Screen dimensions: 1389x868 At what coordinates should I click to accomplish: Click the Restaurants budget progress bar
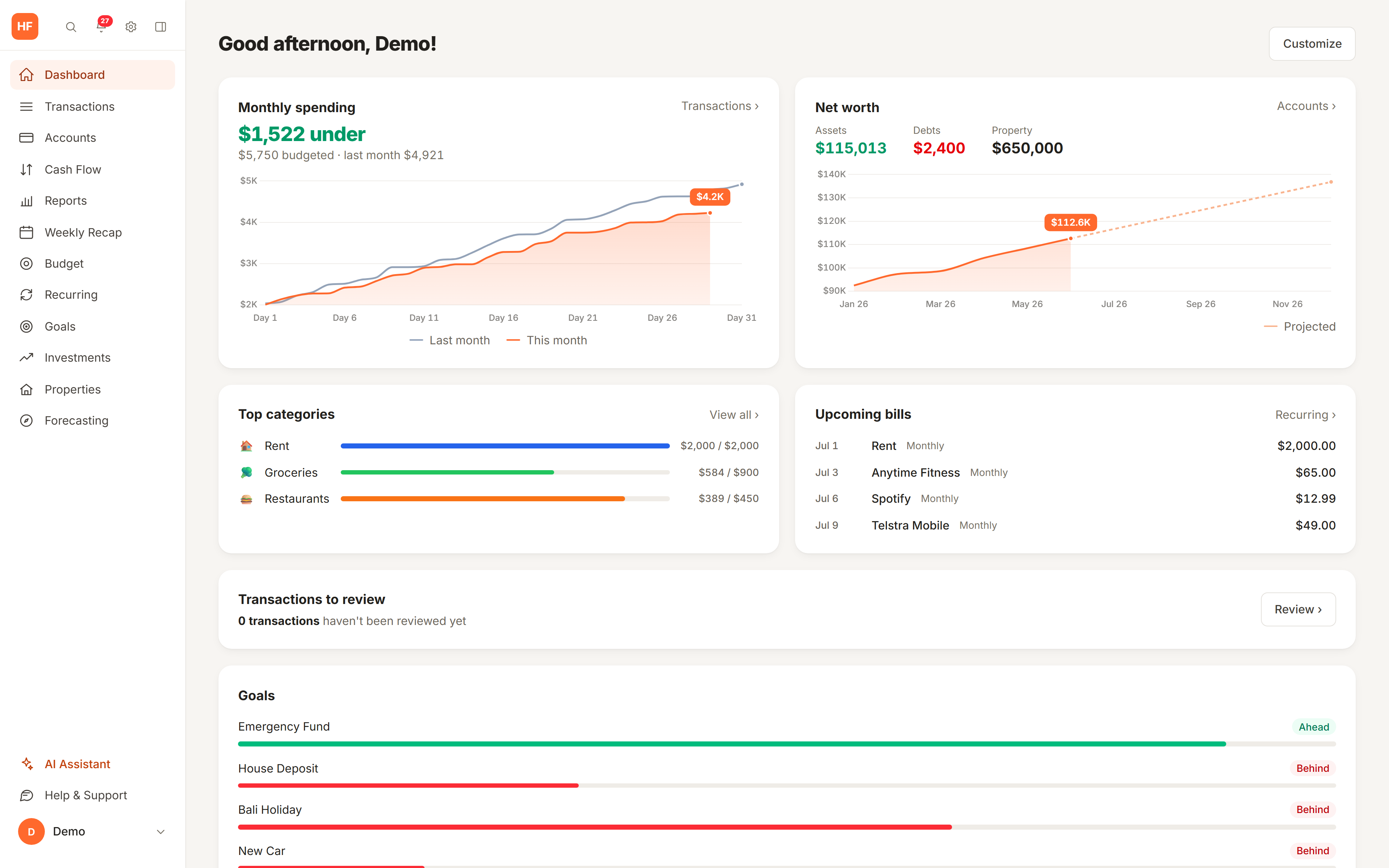click(x=505, y=499)
